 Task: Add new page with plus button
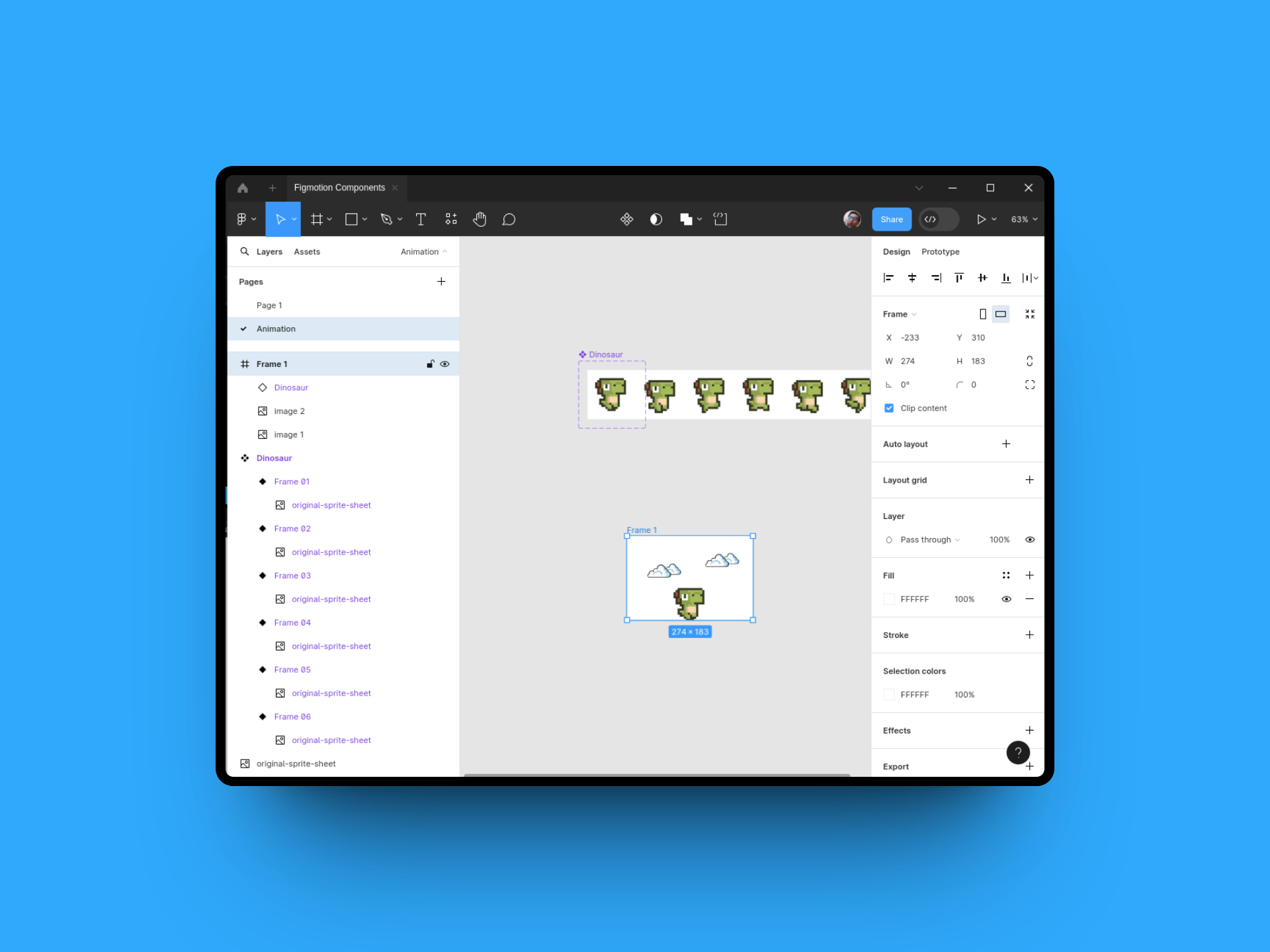441,282
